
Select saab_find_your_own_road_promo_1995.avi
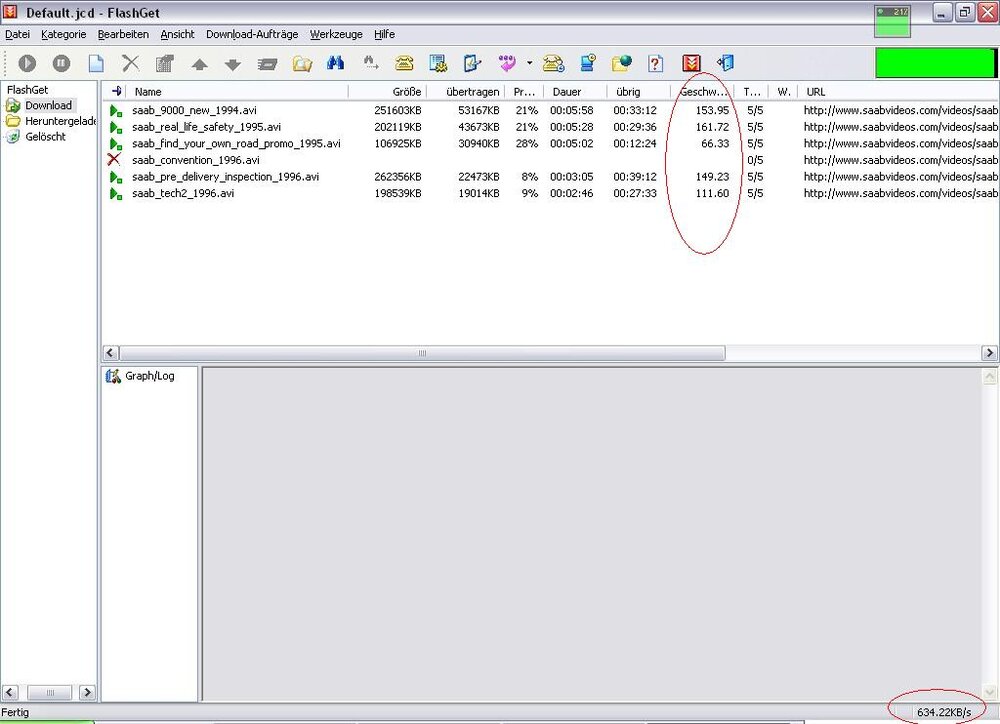(x=550, y=144)
